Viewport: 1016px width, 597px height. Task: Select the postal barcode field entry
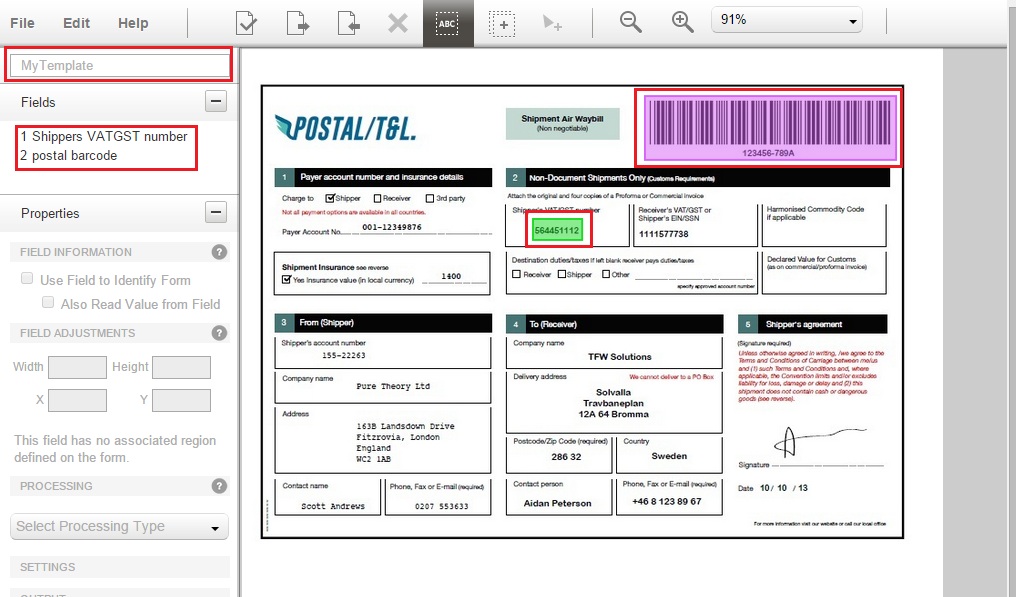[x=69, y=155]
